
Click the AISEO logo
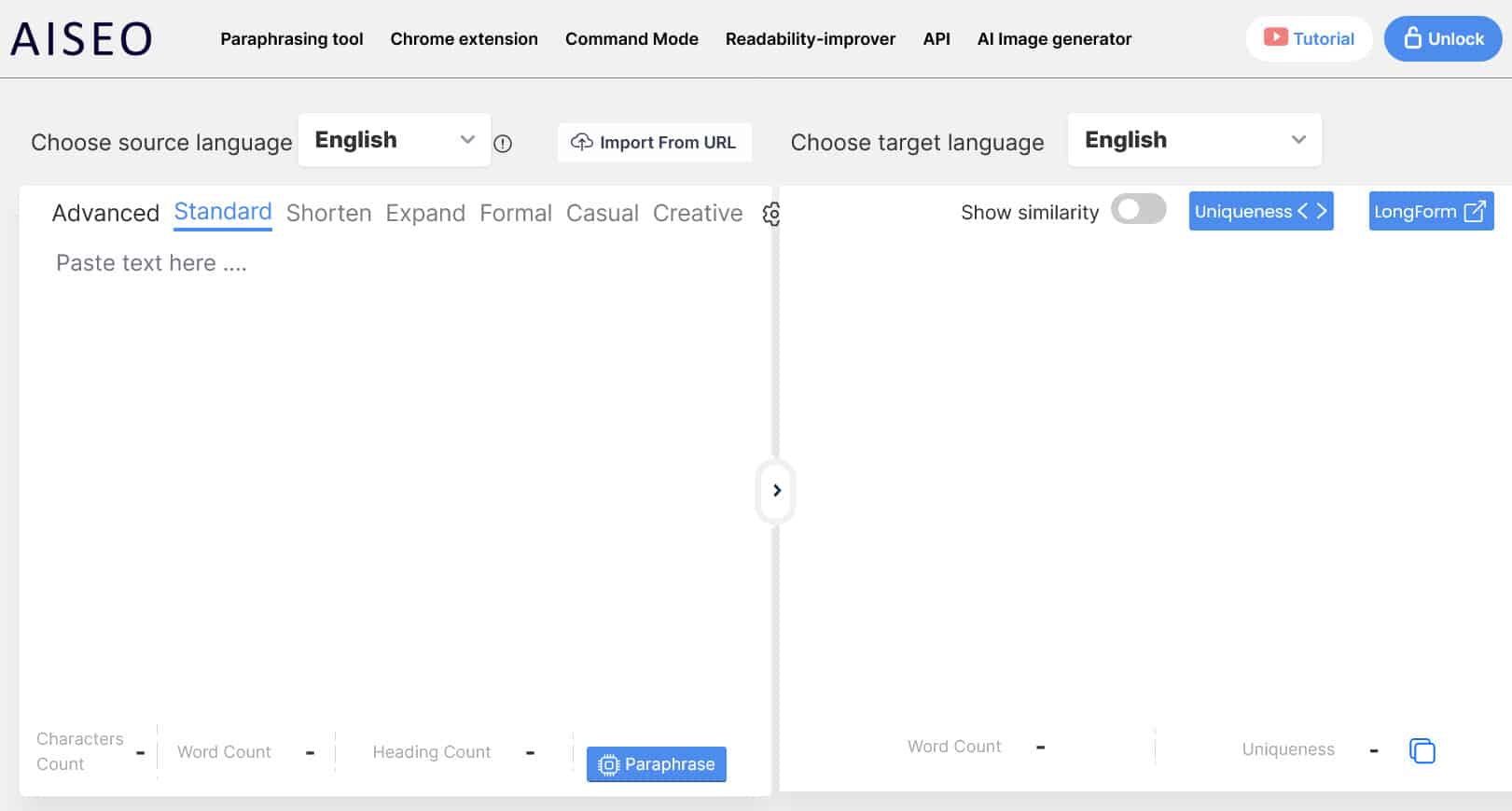point(81,39)
